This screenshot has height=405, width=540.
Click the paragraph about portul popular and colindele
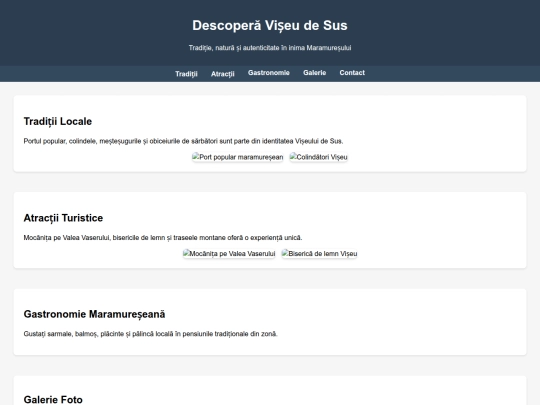pyautogui.click(x=183, y=141)
